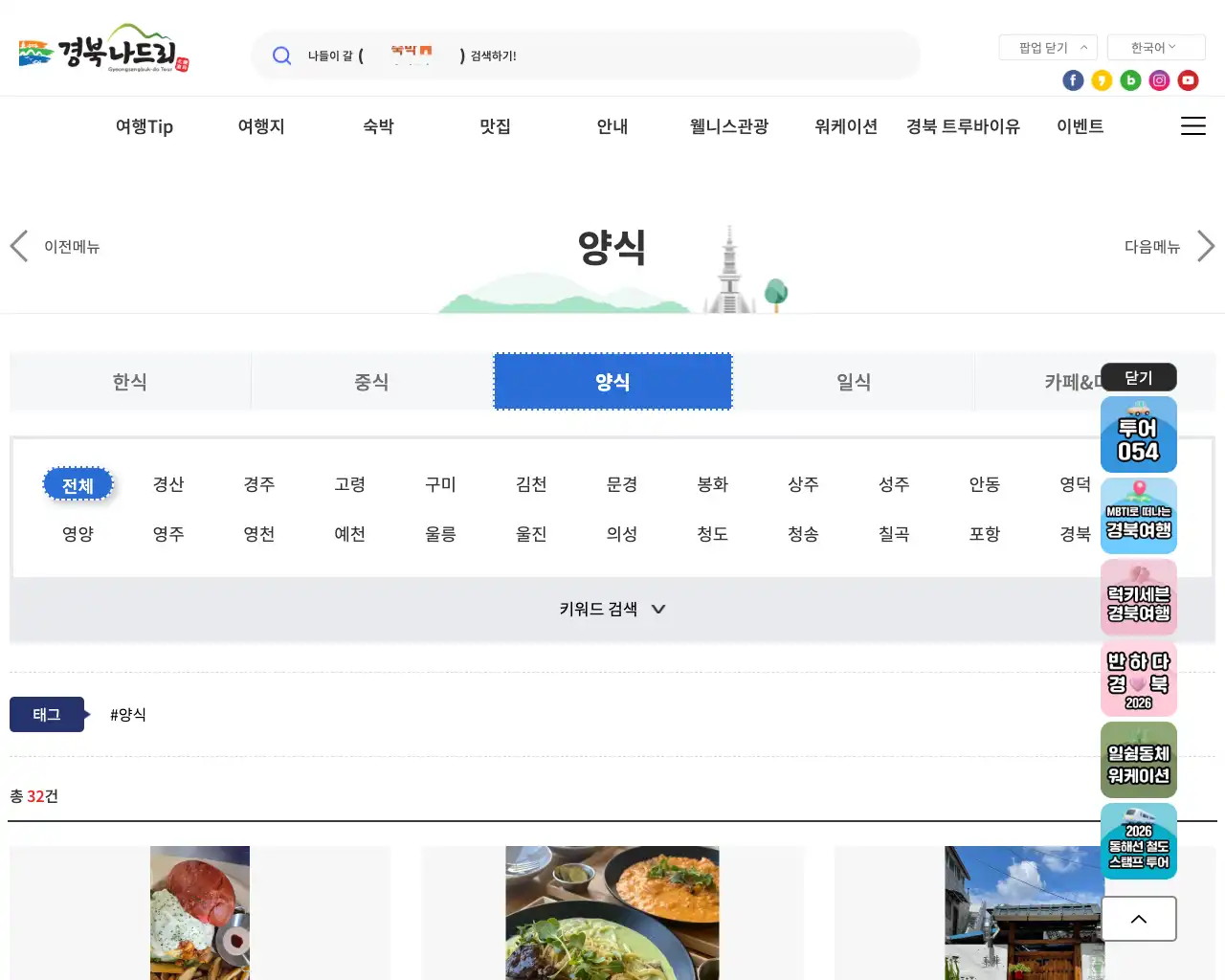Switch to the 한식 tab
This screenshot has height=980, width=1225.
130,382
